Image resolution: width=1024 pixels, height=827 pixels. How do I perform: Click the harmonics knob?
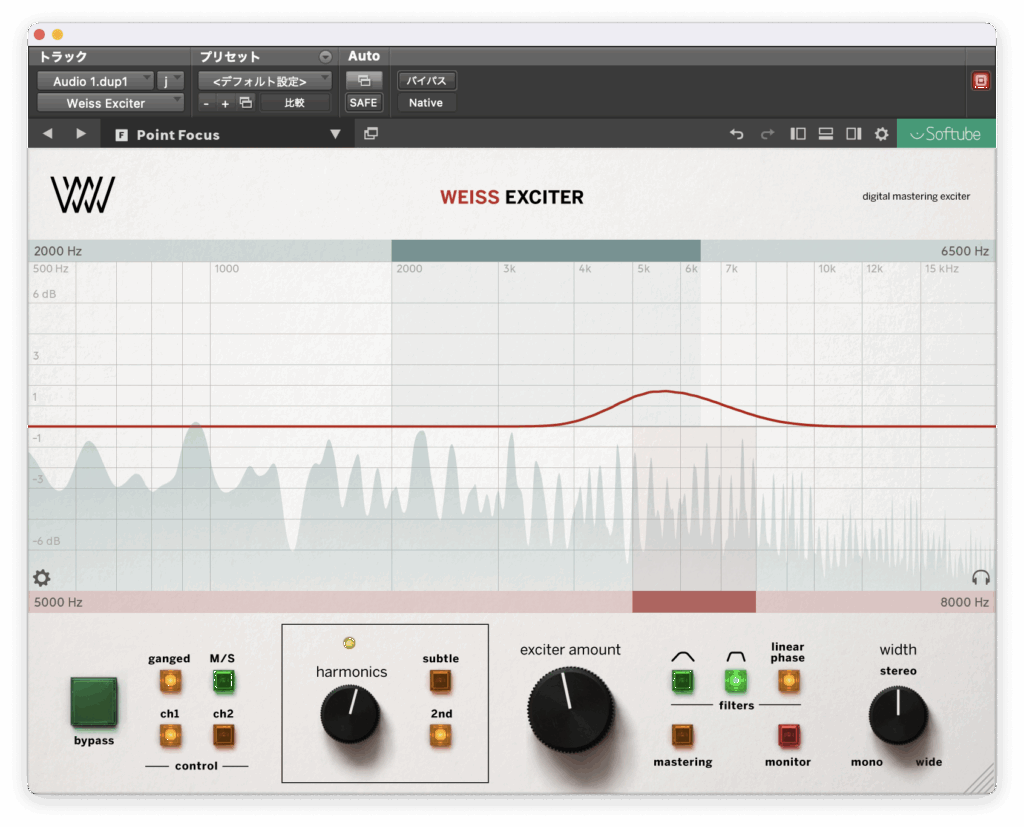(350, 715)
